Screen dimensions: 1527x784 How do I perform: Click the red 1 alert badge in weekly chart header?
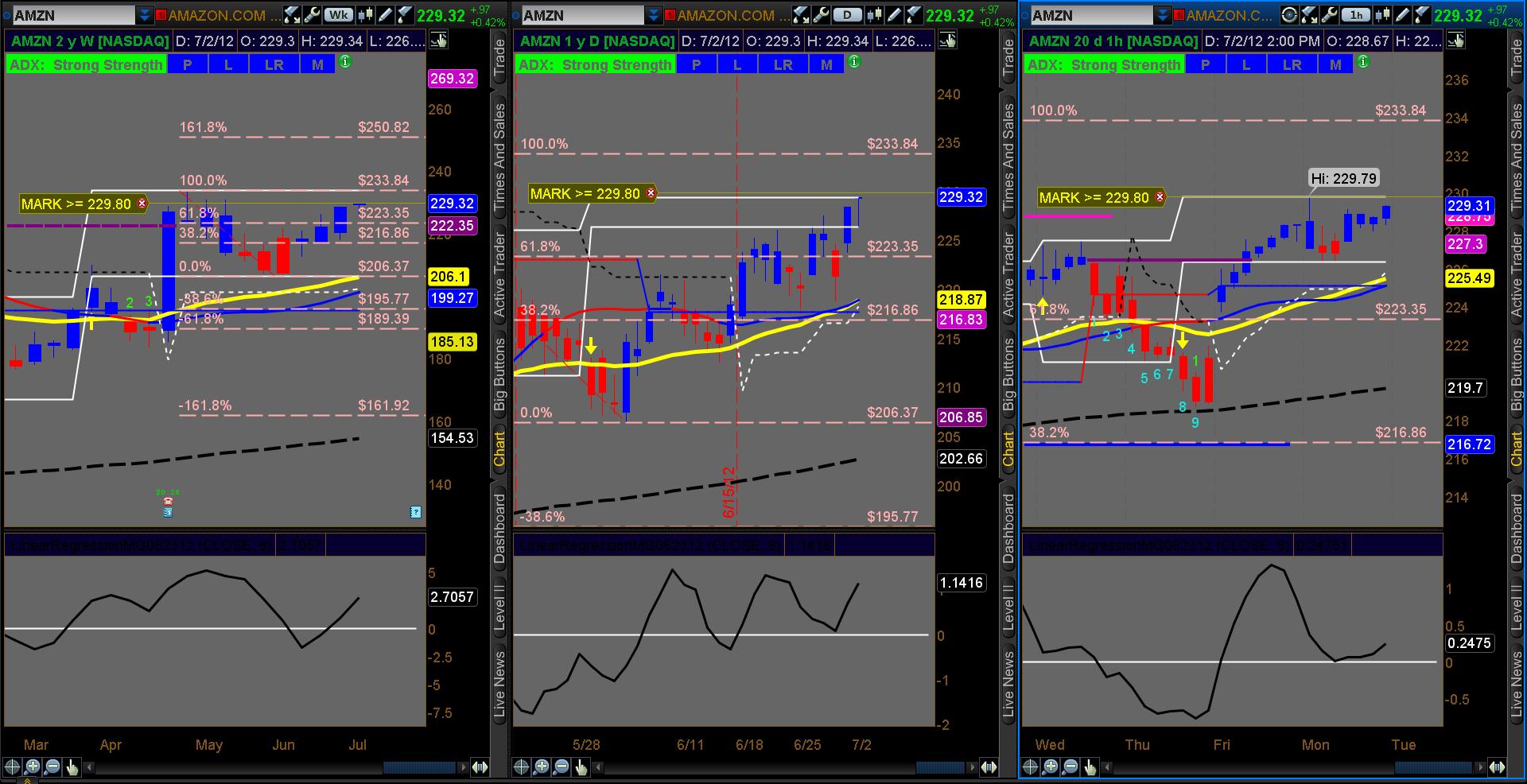161,15
